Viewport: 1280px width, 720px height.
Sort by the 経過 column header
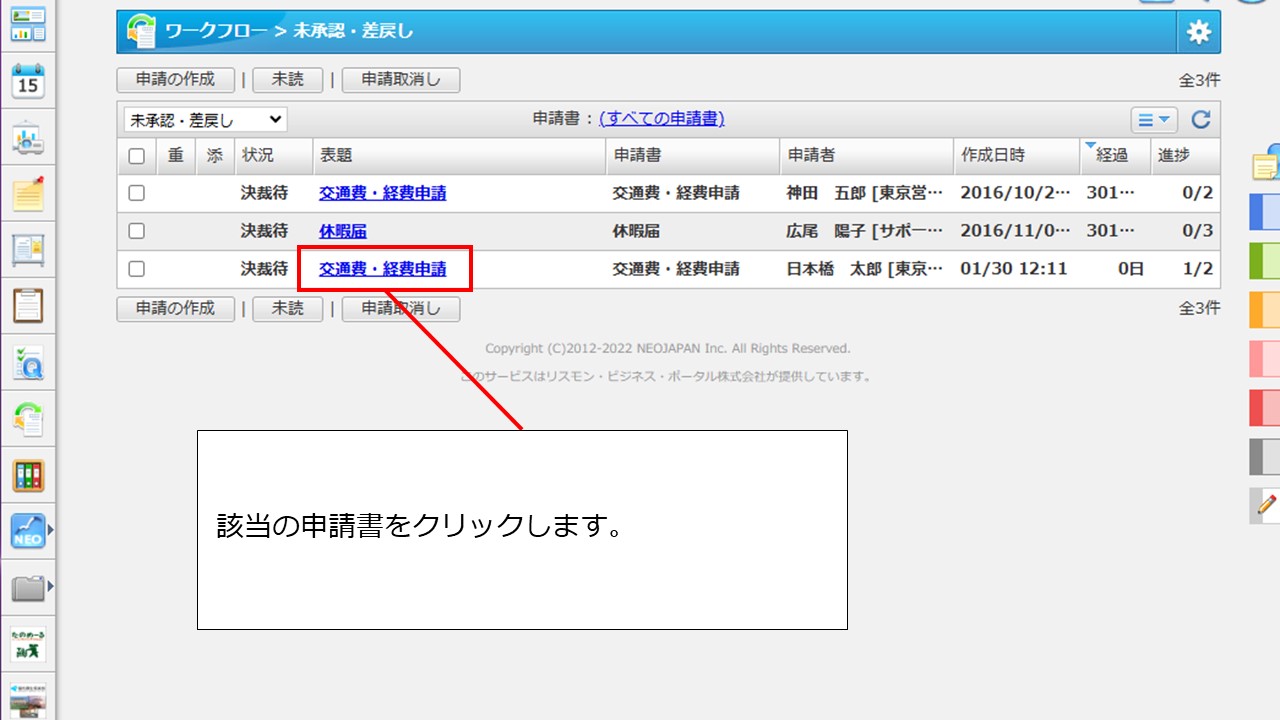[x=1112, y=156]
